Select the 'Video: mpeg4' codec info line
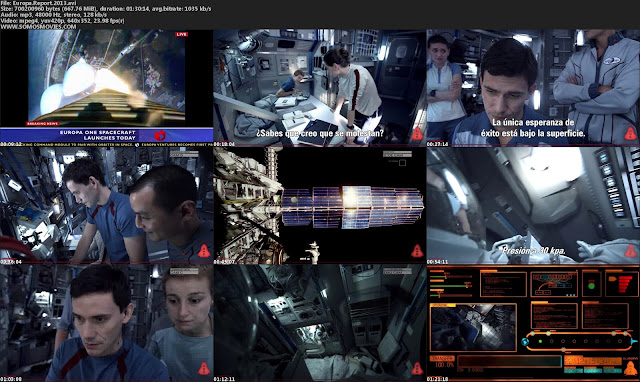The width and height of the screenshot is (640, 382). click(x=62, y=20)
